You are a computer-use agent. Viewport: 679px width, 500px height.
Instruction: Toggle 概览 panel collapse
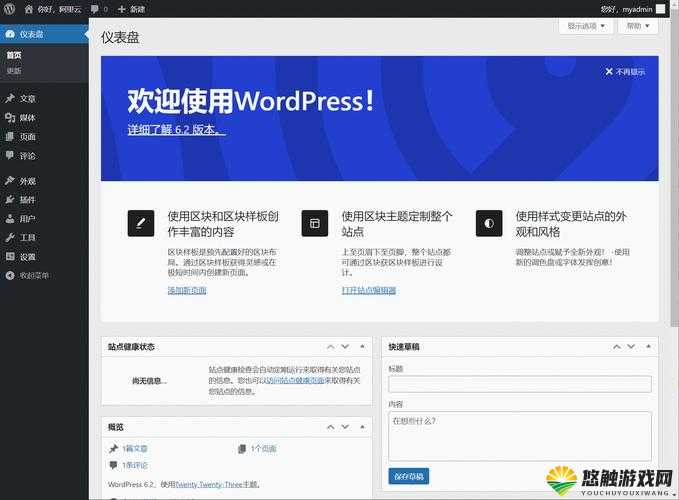coord(362,426)
